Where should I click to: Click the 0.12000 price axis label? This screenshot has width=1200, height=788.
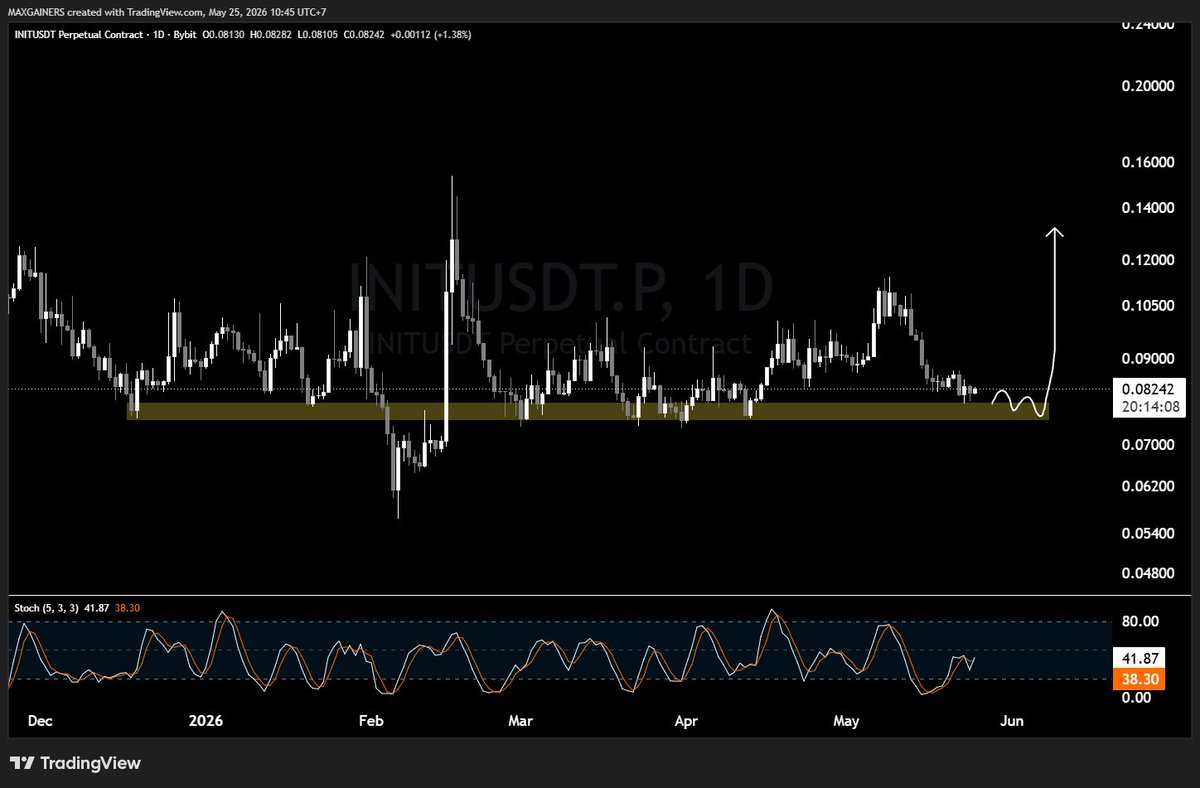tap(1147, 260)
